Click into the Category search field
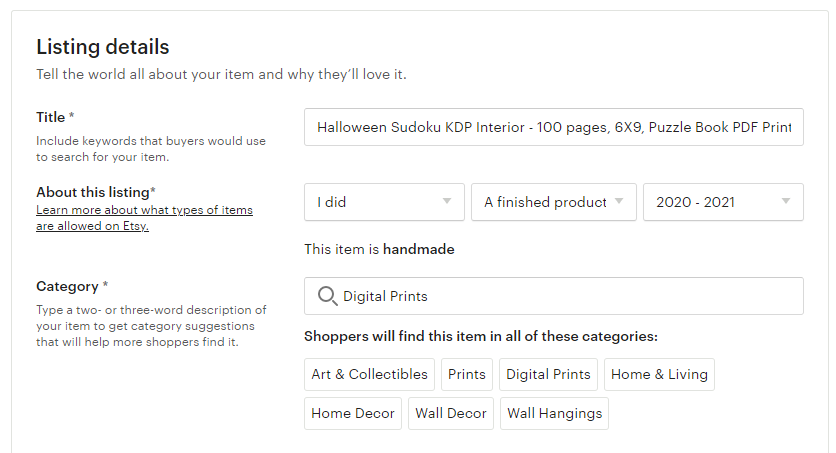 coord(553,296)
